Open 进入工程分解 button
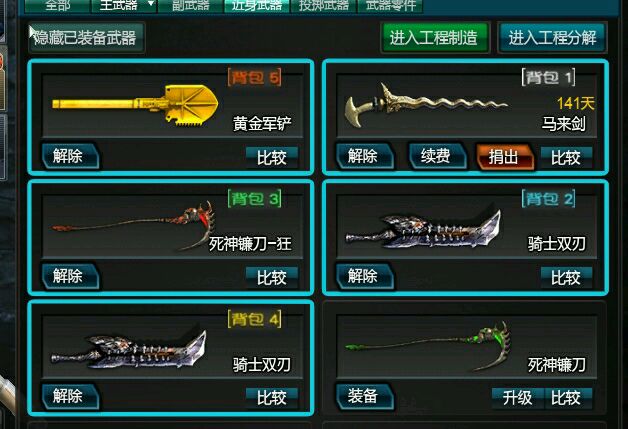Screen dimensions: 628x429 tap(552, 38)
